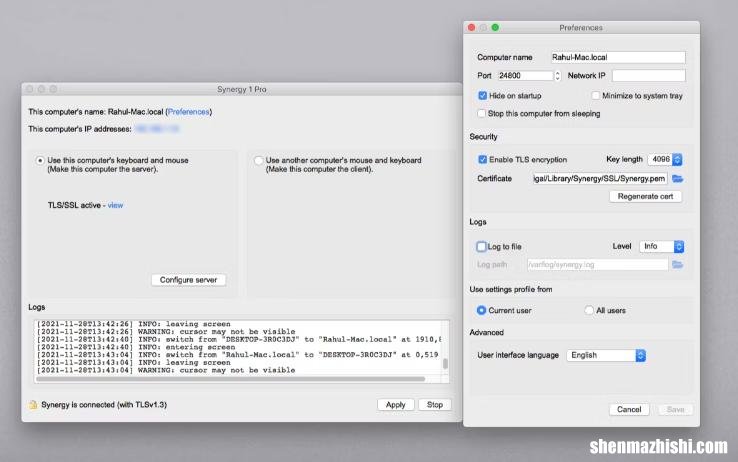738x462 pixels.
Task: Choose Use this computer's keyboard and mouse
Action: coord(40,160)
